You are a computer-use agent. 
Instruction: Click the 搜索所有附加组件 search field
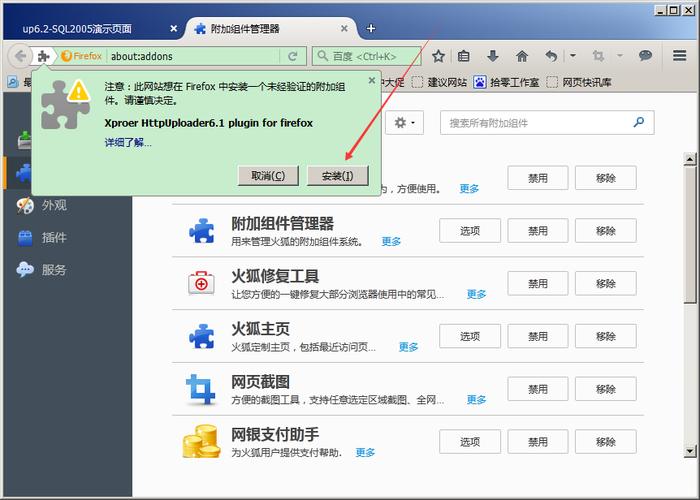[x=547, y=122]
